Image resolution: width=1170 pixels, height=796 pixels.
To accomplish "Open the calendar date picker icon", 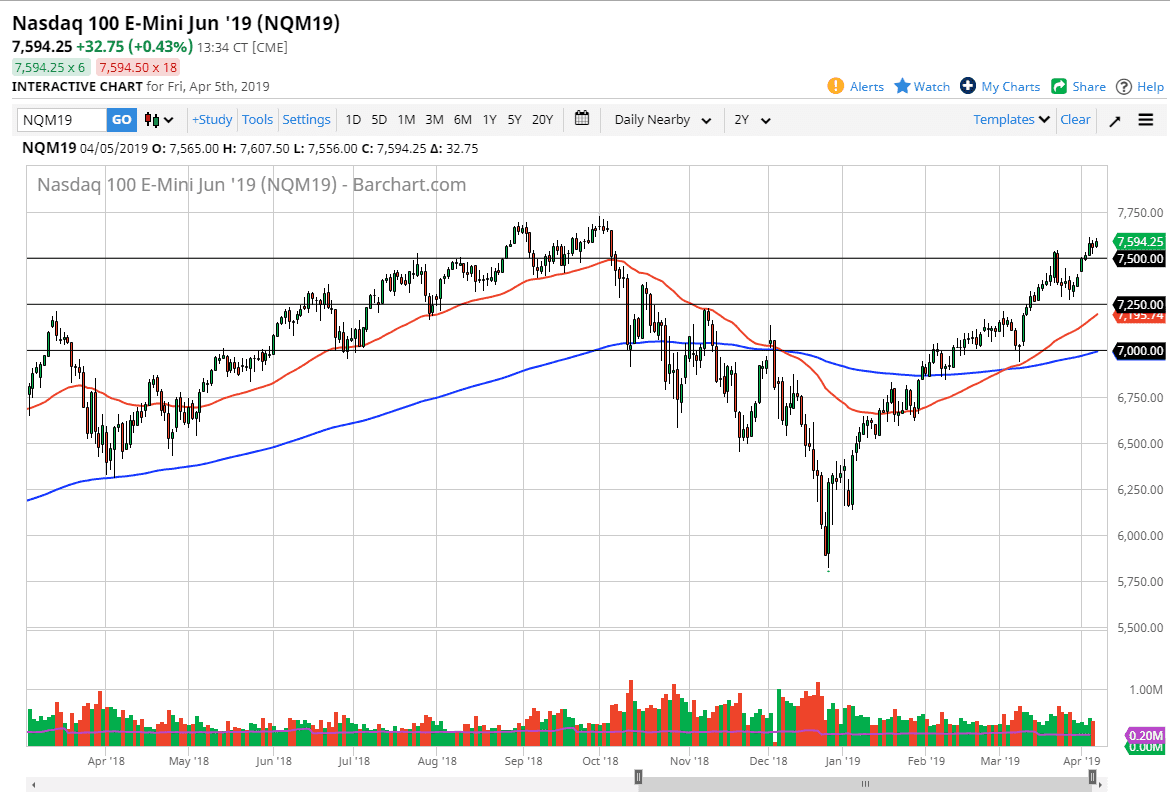I will [x=582, y=119].
